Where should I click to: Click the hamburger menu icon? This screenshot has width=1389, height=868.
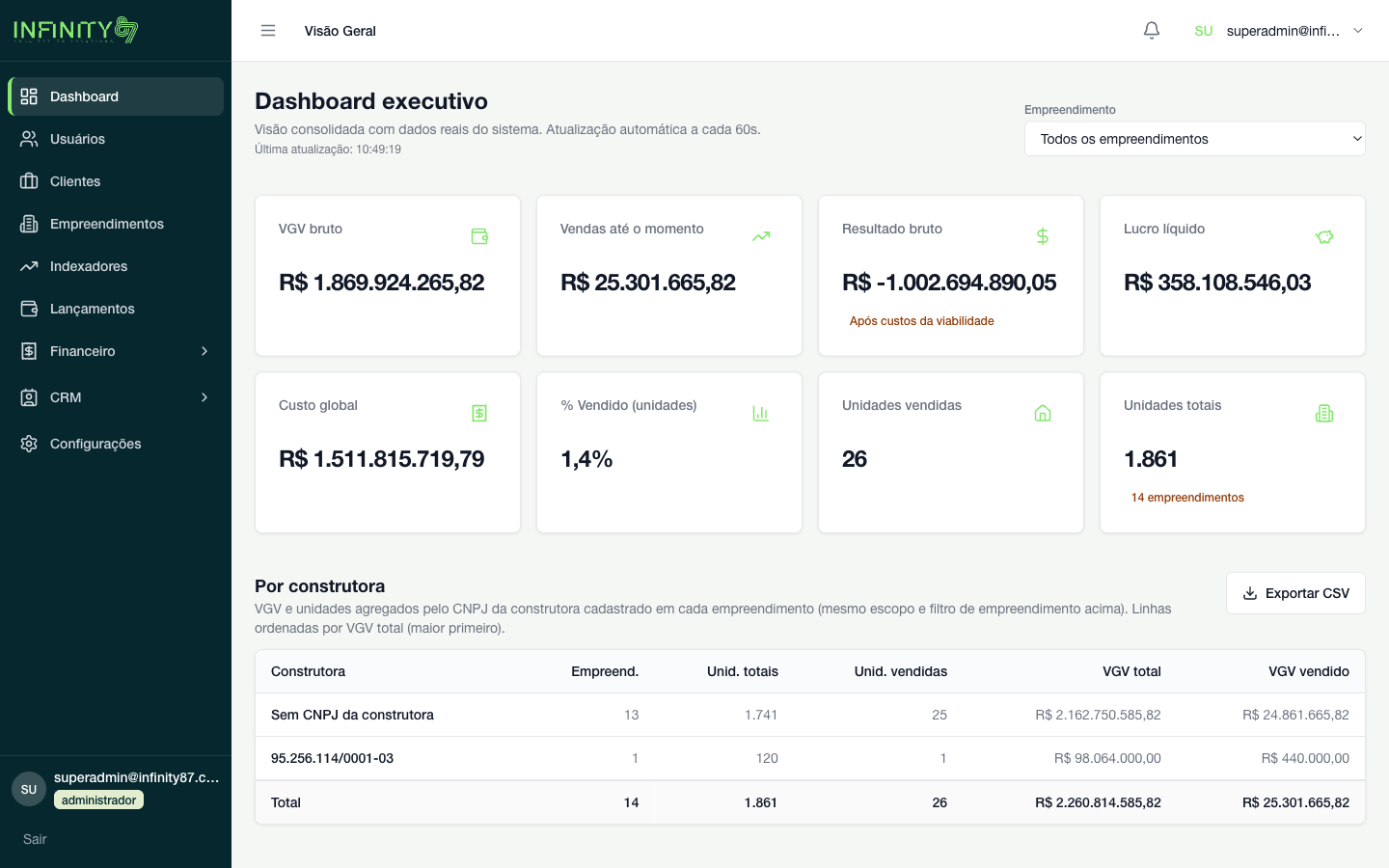[268, 31]
